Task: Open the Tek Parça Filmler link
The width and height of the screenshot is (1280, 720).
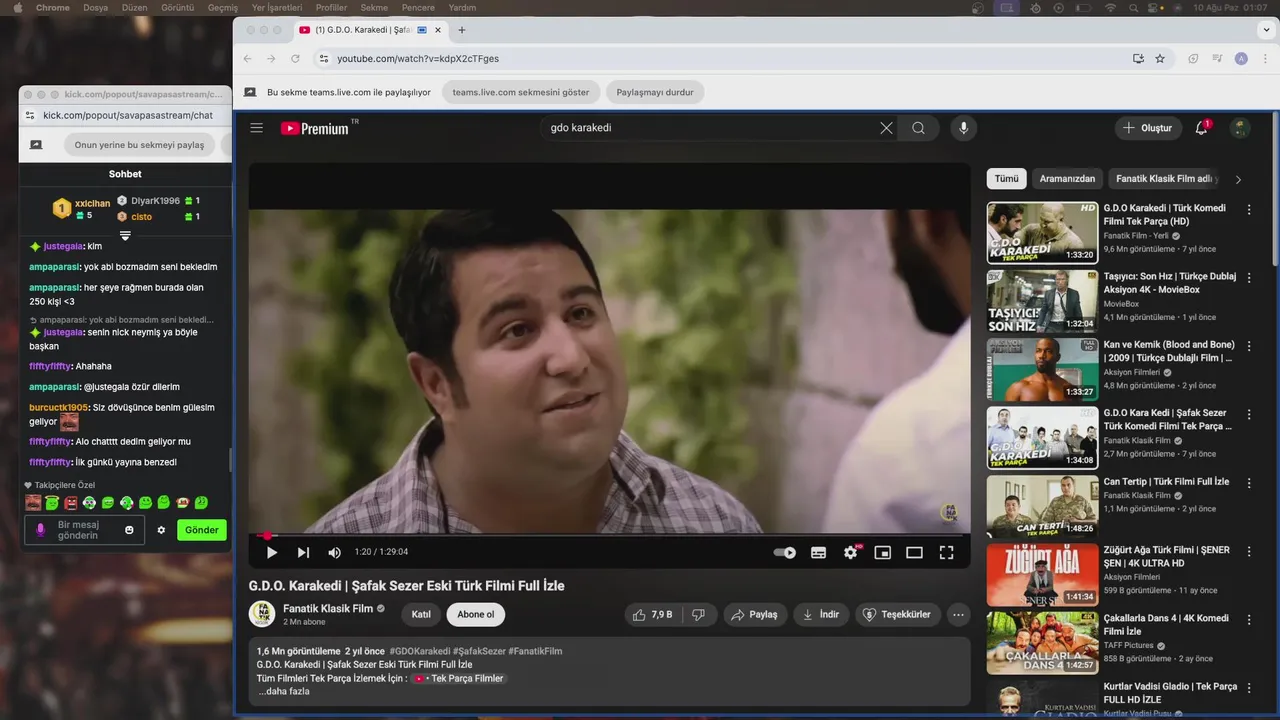Action: click(x=459, y=678)
